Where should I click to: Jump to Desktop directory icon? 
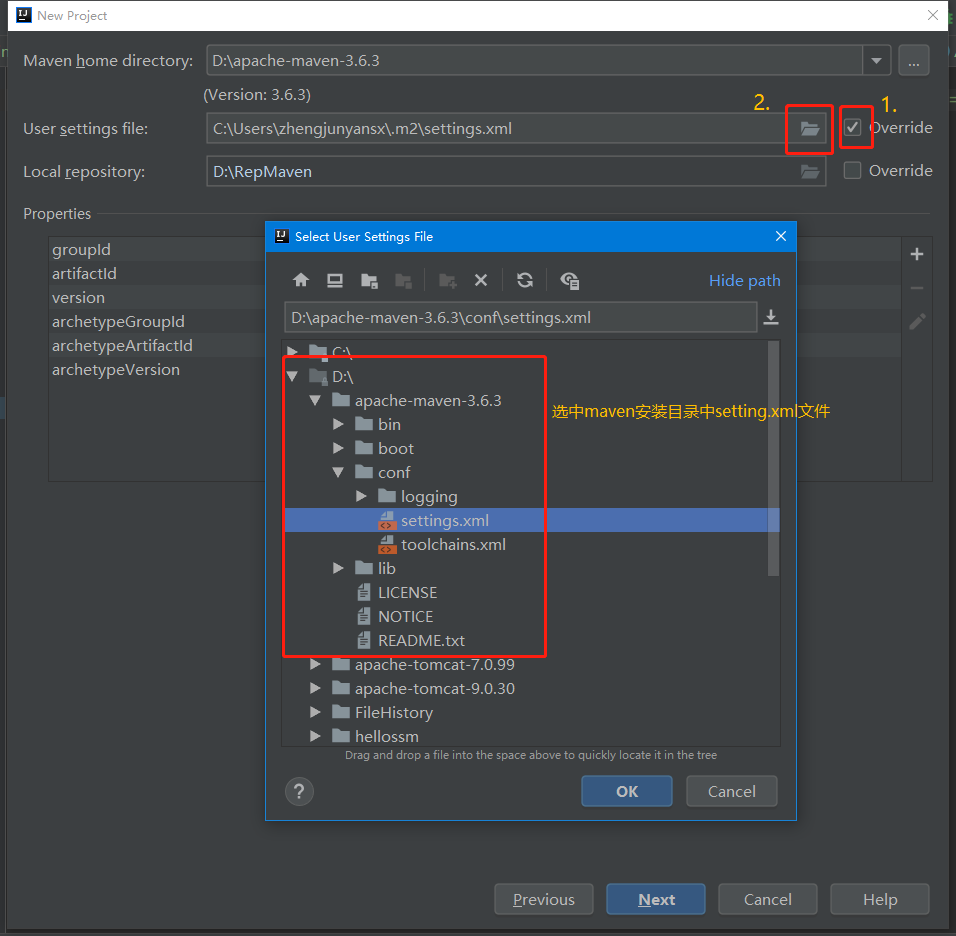click(x=335, y=280)
